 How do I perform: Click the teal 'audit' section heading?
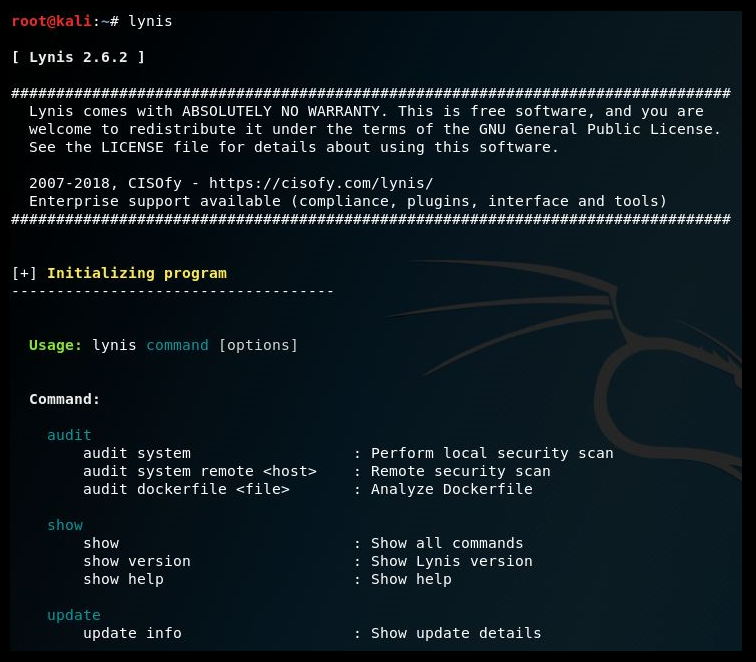click(69, 435)
